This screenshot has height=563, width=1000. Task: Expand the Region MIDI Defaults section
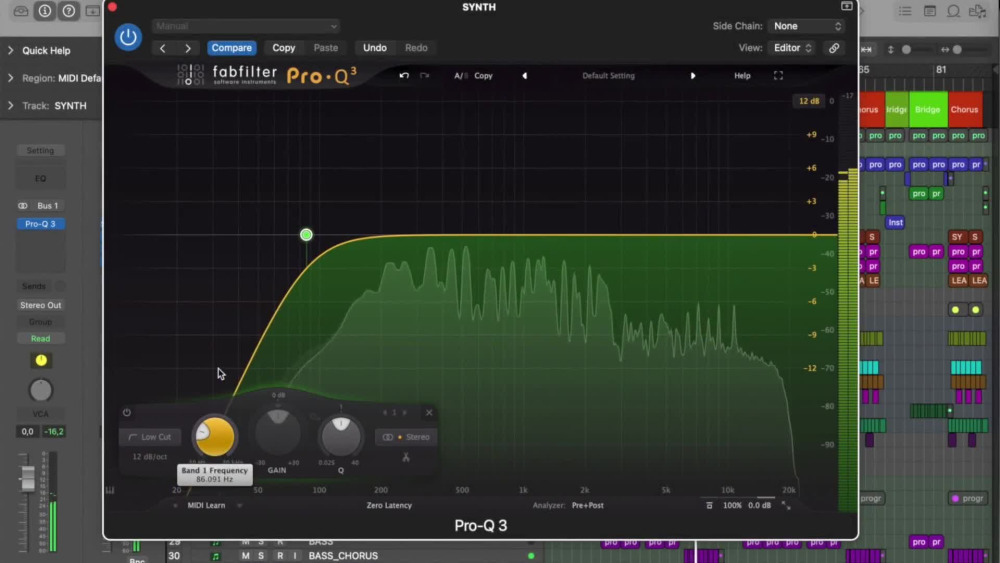pyautogui.click(x=10, y=78)
